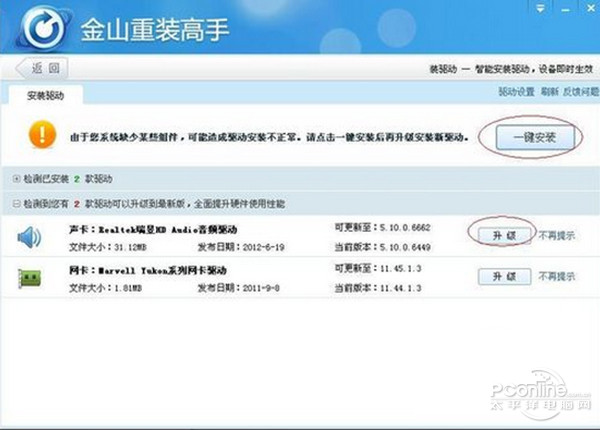Click the 发布日期：2011-9-8 text
This screenshot has height=430, width=600.
pos(238,288)
